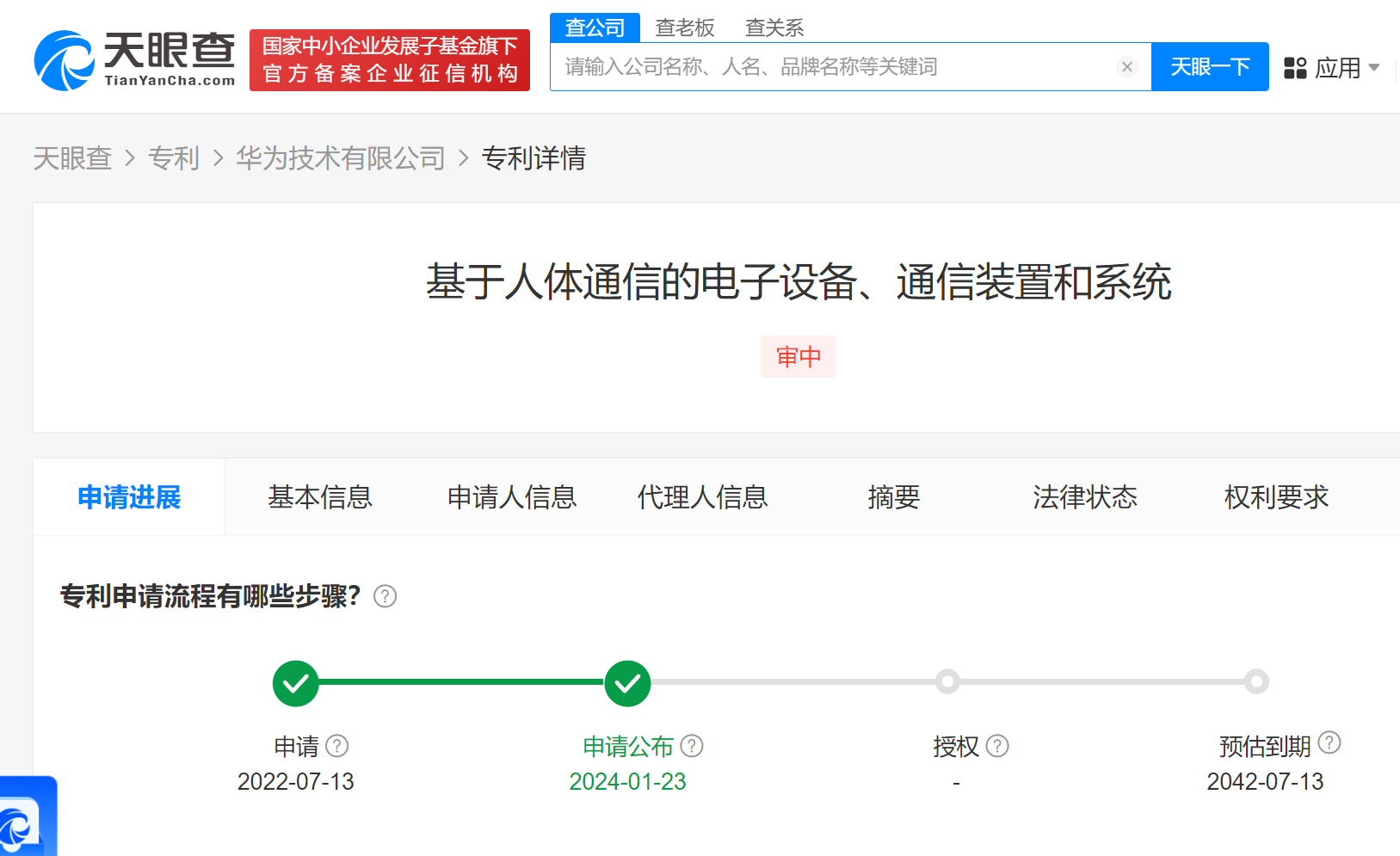Click the 专利详情 breadcrumb text

click(x=533, y=158)
